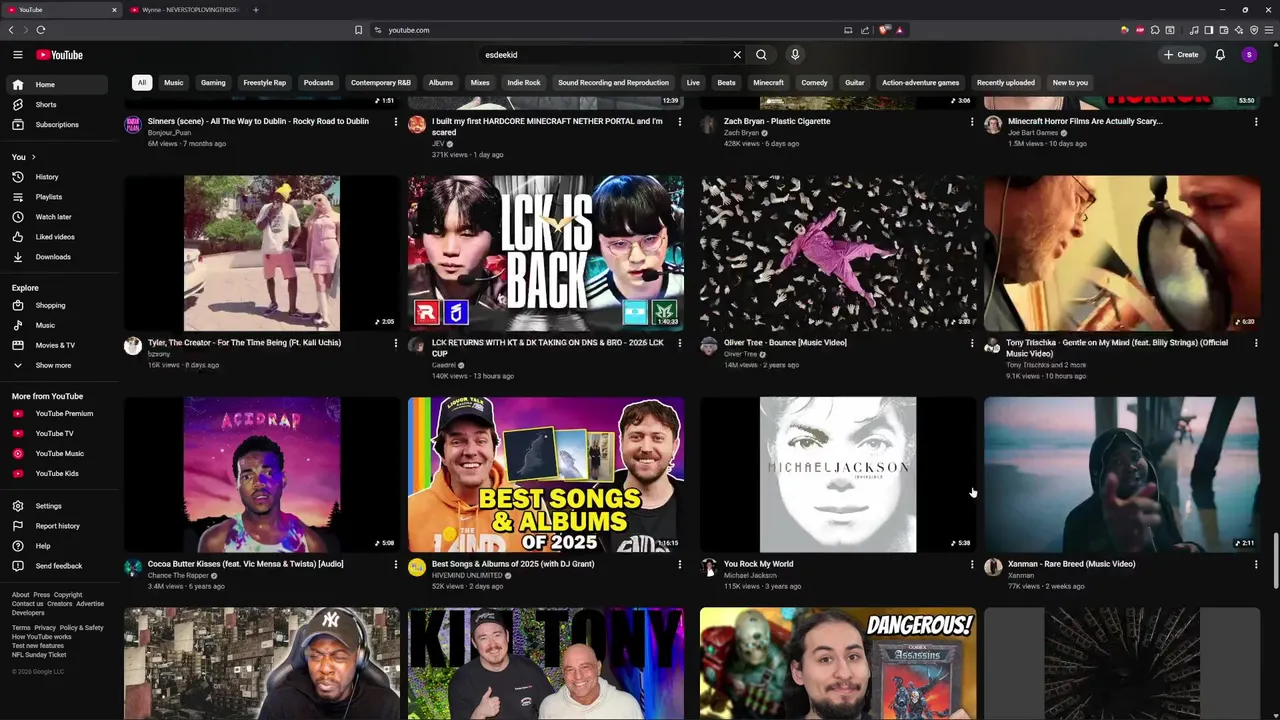Open the browser extensions puzzle icon
Screen dimensions: 1280x720
coord(1155,30)
